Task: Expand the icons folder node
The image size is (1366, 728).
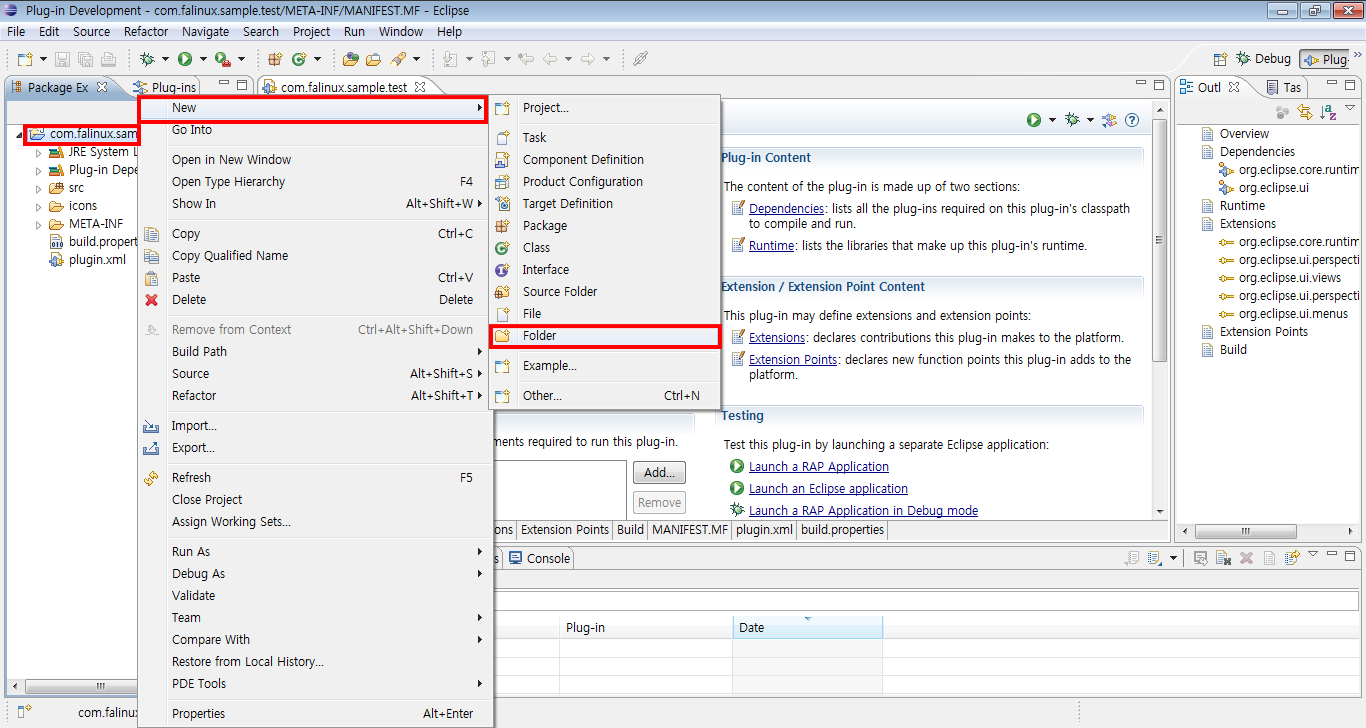Action: (39, 206)
